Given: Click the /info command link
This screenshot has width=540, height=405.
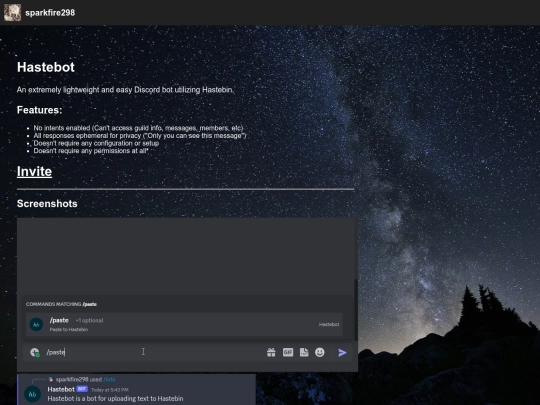Looking at the screenshot, I should point(109,380).
